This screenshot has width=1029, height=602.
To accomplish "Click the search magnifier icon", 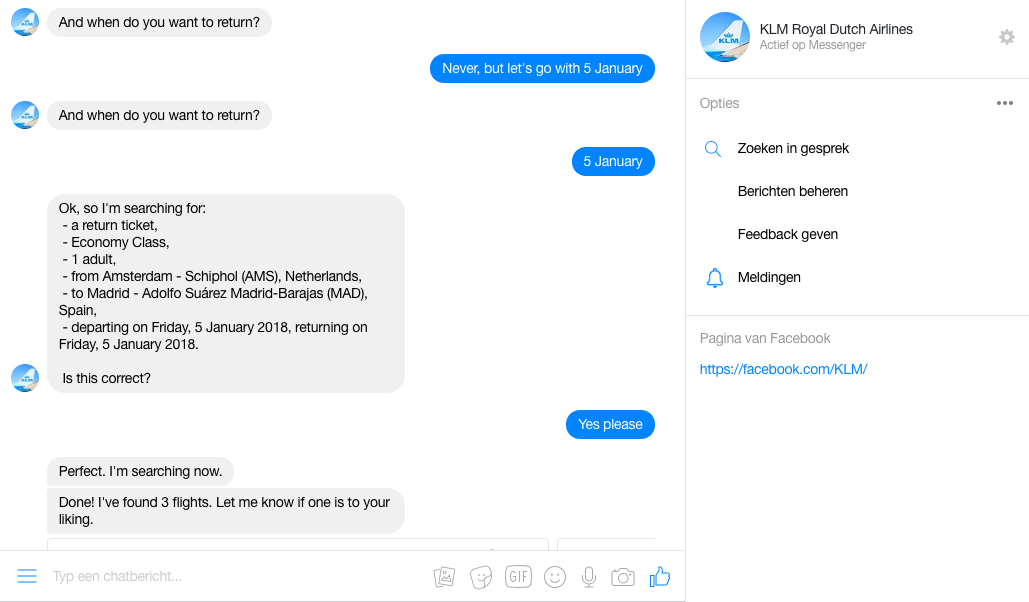I will click(713, 149).
